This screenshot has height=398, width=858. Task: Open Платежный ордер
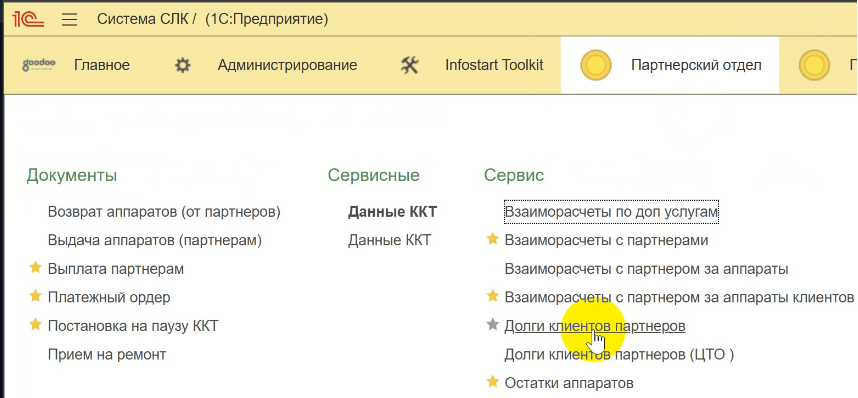click(x=109, y=298)
